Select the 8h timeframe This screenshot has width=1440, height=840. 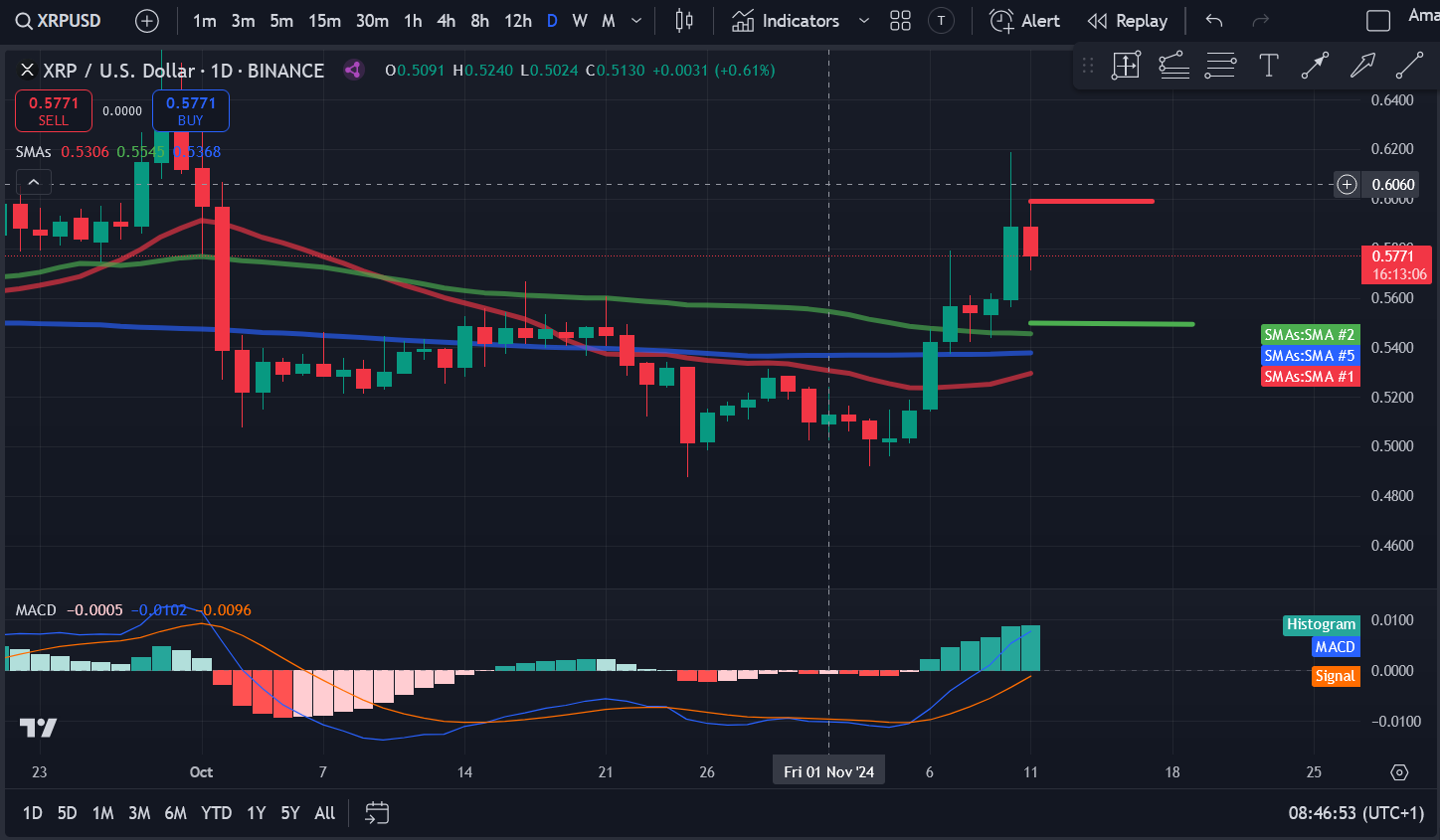[479, 21]
